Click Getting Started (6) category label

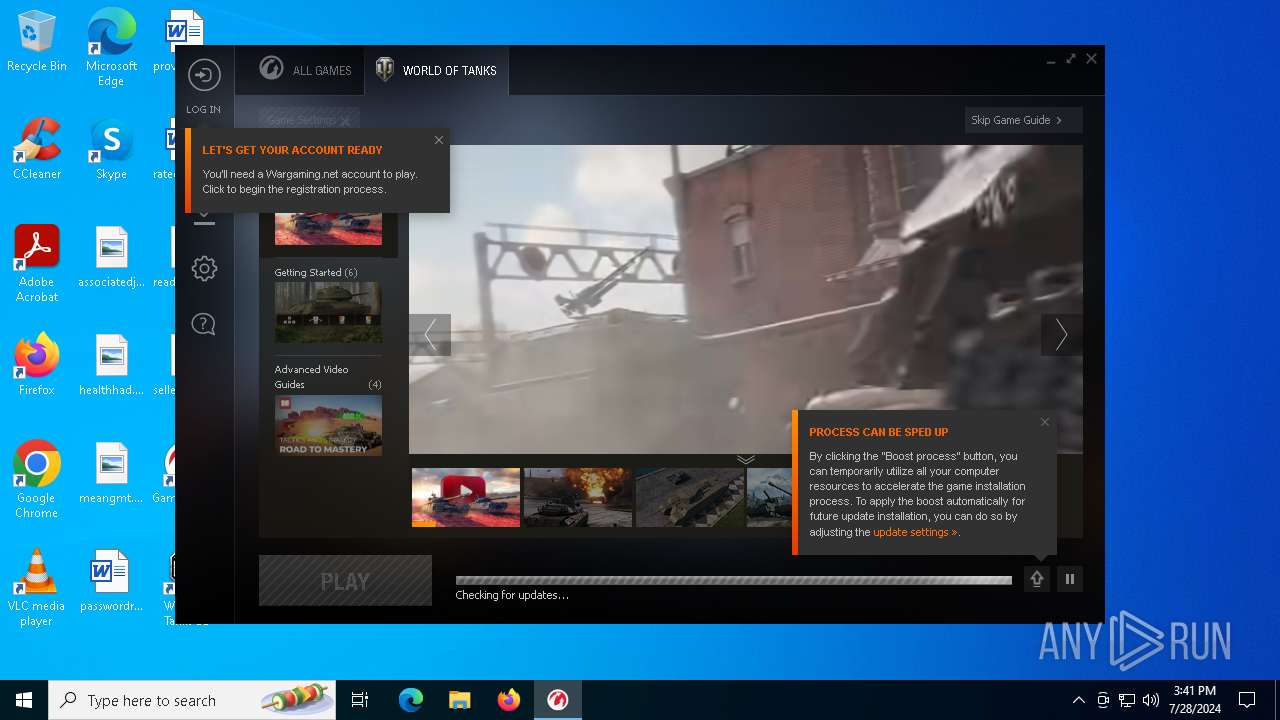pos(316,272)
